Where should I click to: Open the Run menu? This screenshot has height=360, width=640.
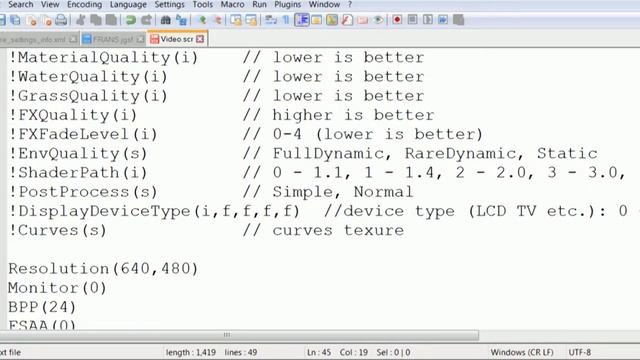point(259,4)
